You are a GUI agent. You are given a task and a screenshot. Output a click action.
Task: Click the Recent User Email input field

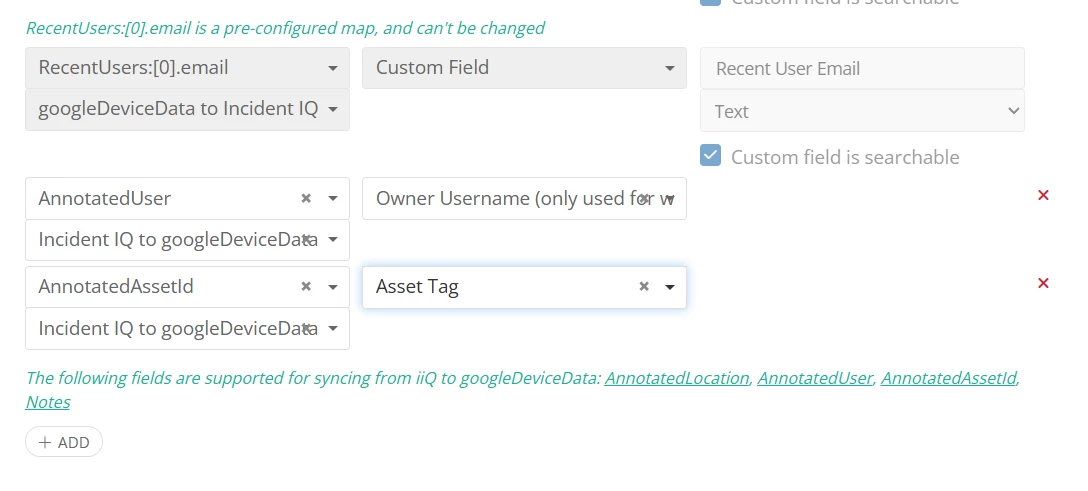[x=862, y=69]
